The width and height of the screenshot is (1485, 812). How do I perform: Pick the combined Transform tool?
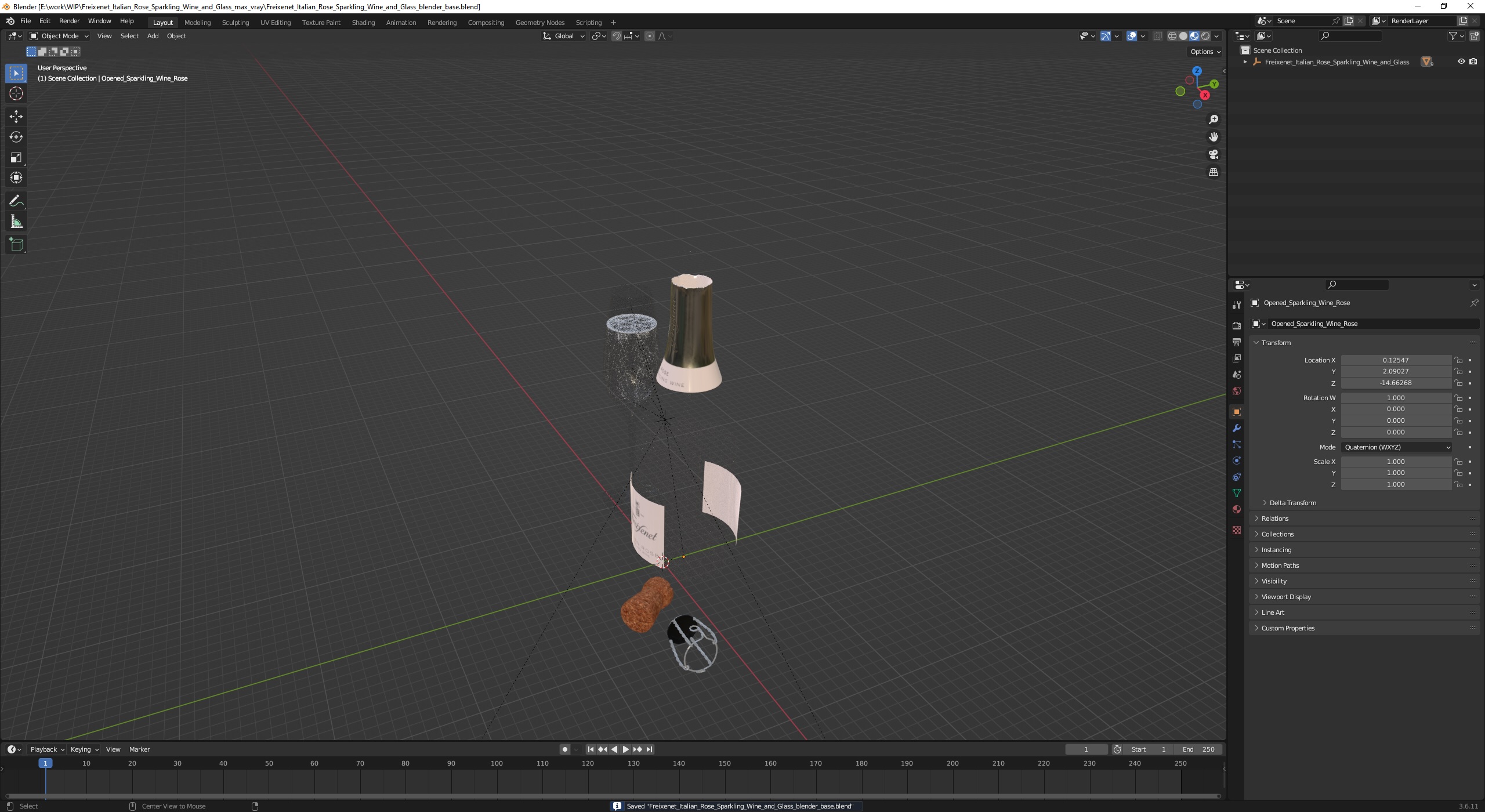coord(16,177)
